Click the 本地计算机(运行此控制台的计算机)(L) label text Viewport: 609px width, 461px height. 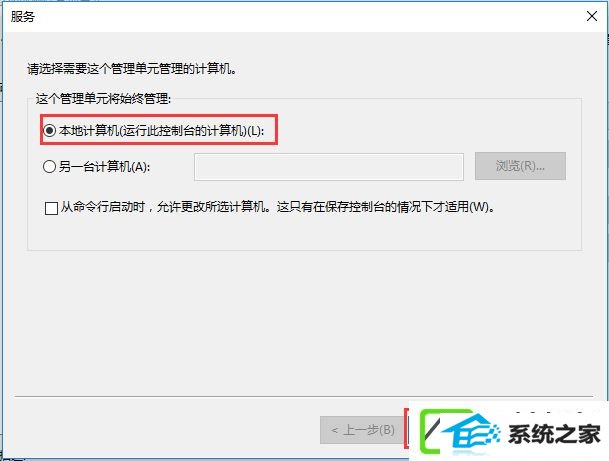161,130
